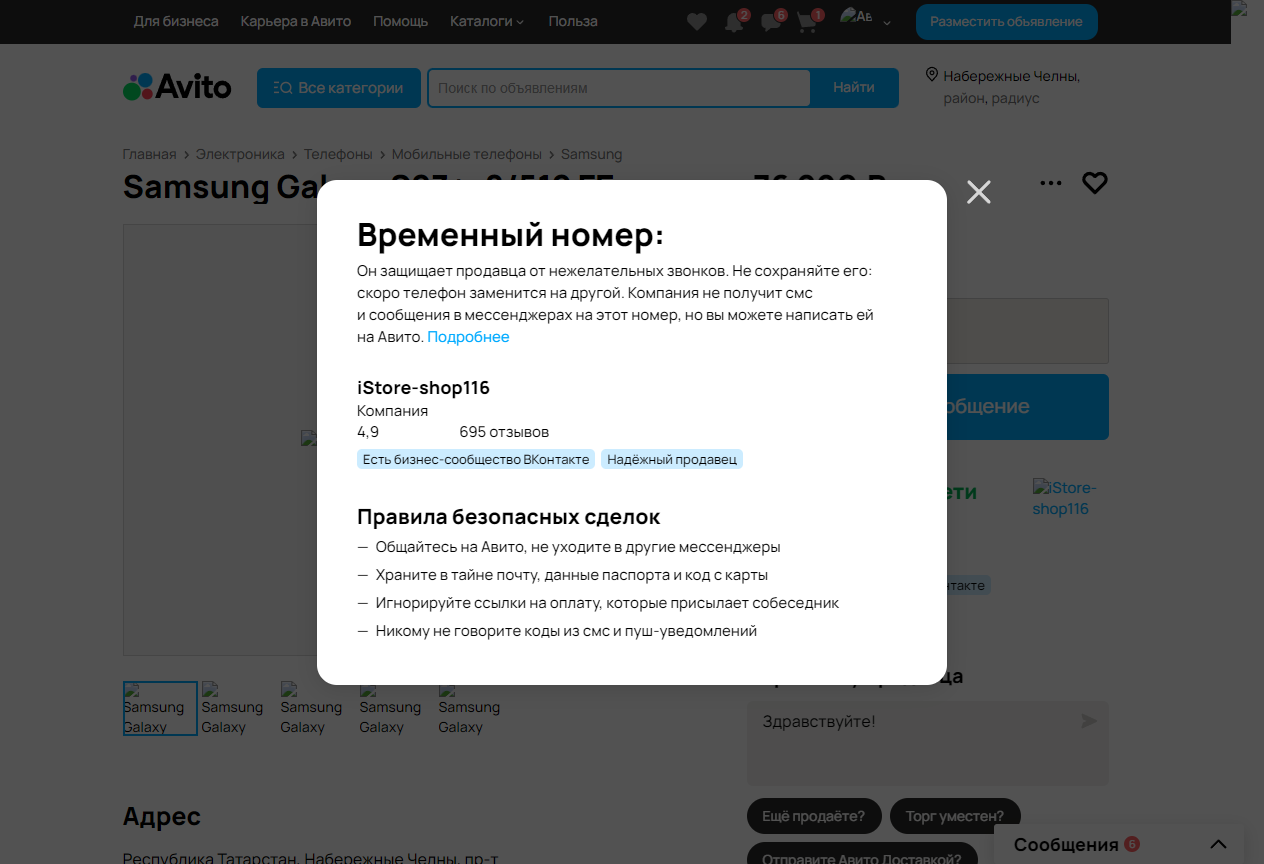Expand the Каталоги dropdown

[x=487, y=21]
